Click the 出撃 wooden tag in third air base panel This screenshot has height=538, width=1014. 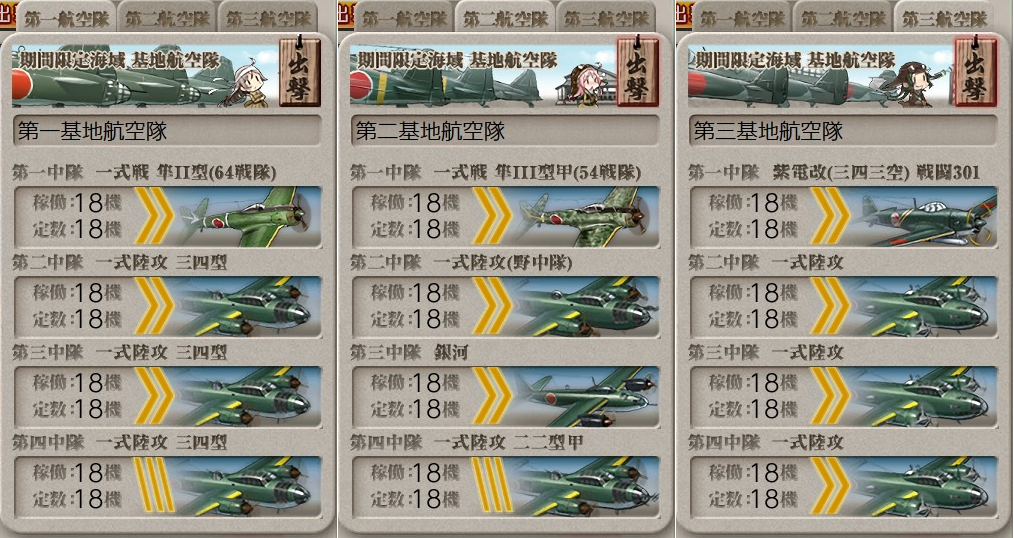976,71
